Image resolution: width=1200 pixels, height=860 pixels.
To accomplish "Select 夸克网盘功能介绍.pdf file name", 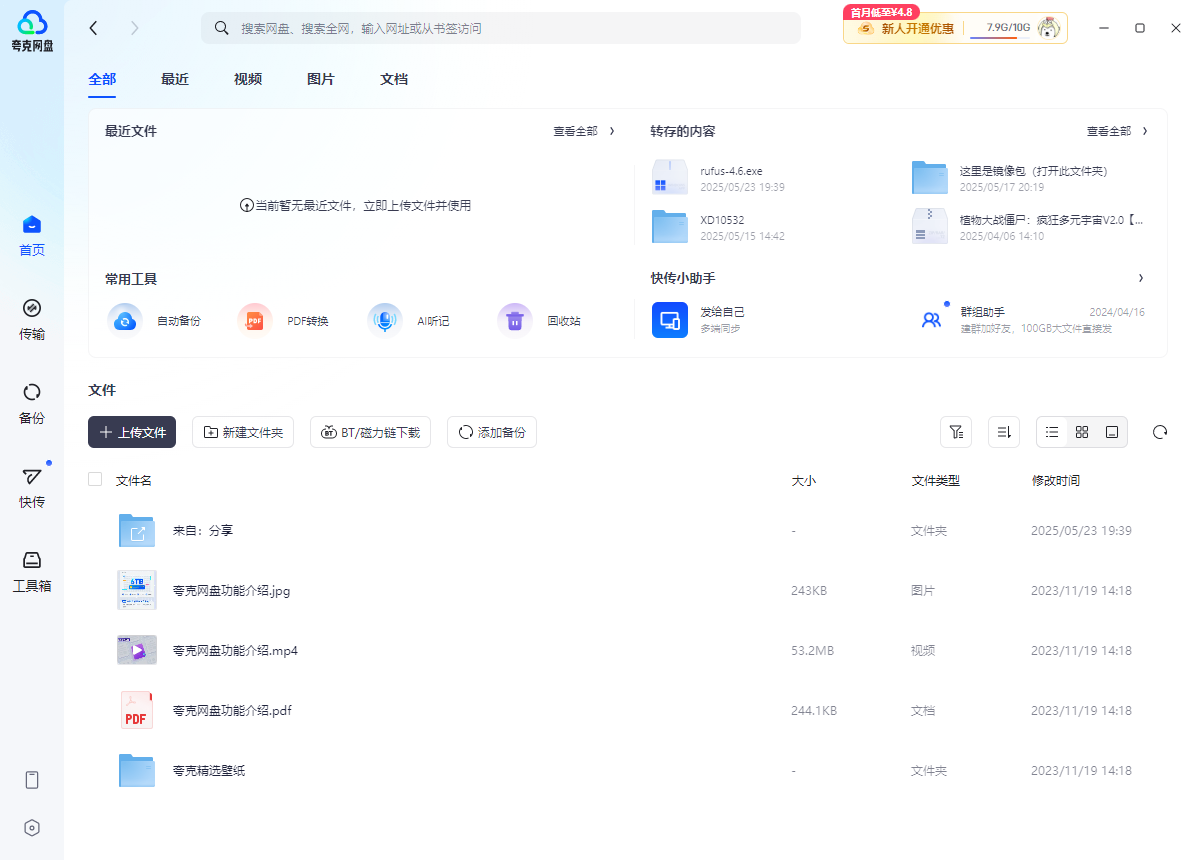I will 232,711.
